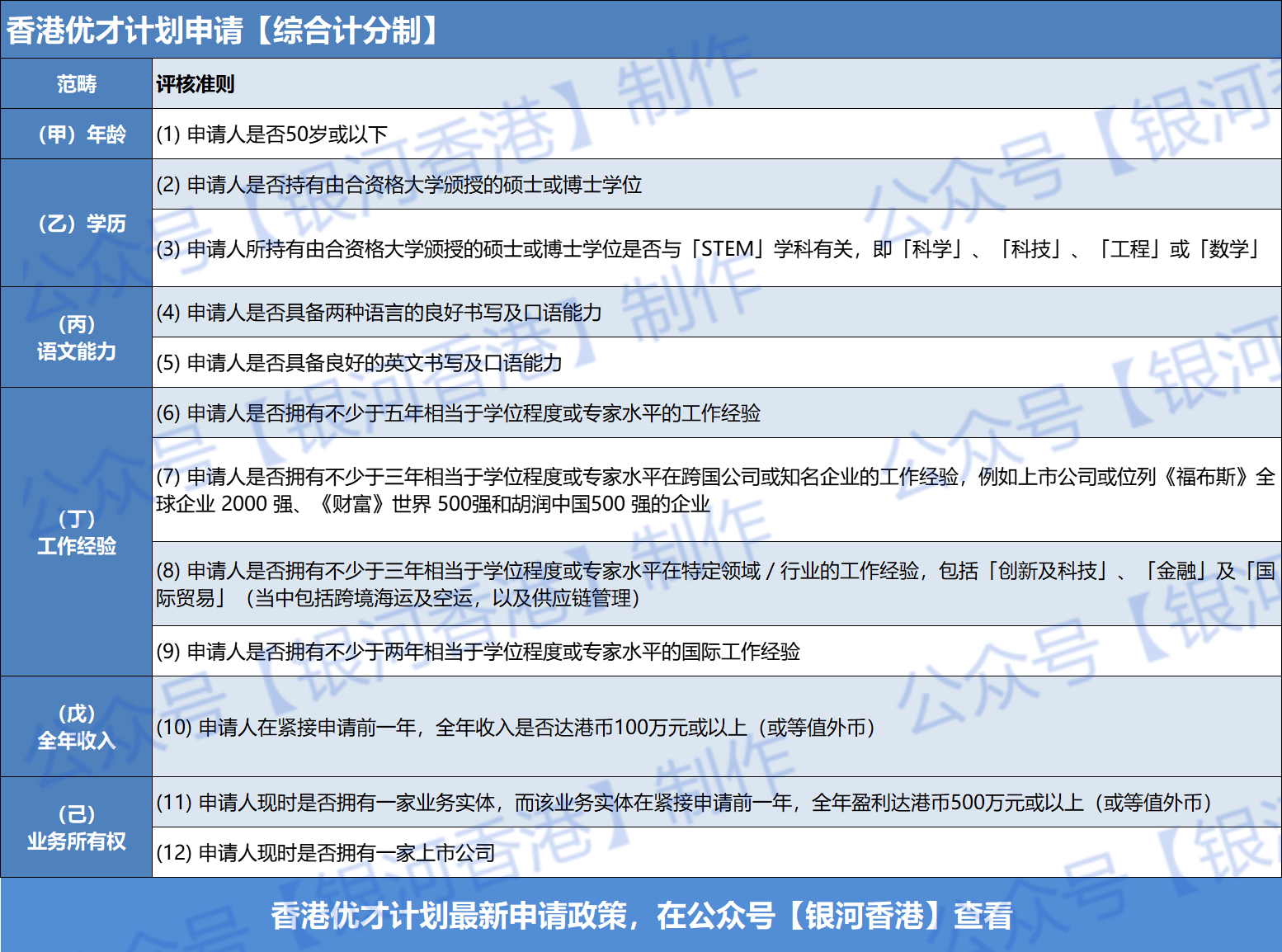This screenshot has width=1282, height=952.
Task: Select the 范畴 column header
Action: (76, 83)
